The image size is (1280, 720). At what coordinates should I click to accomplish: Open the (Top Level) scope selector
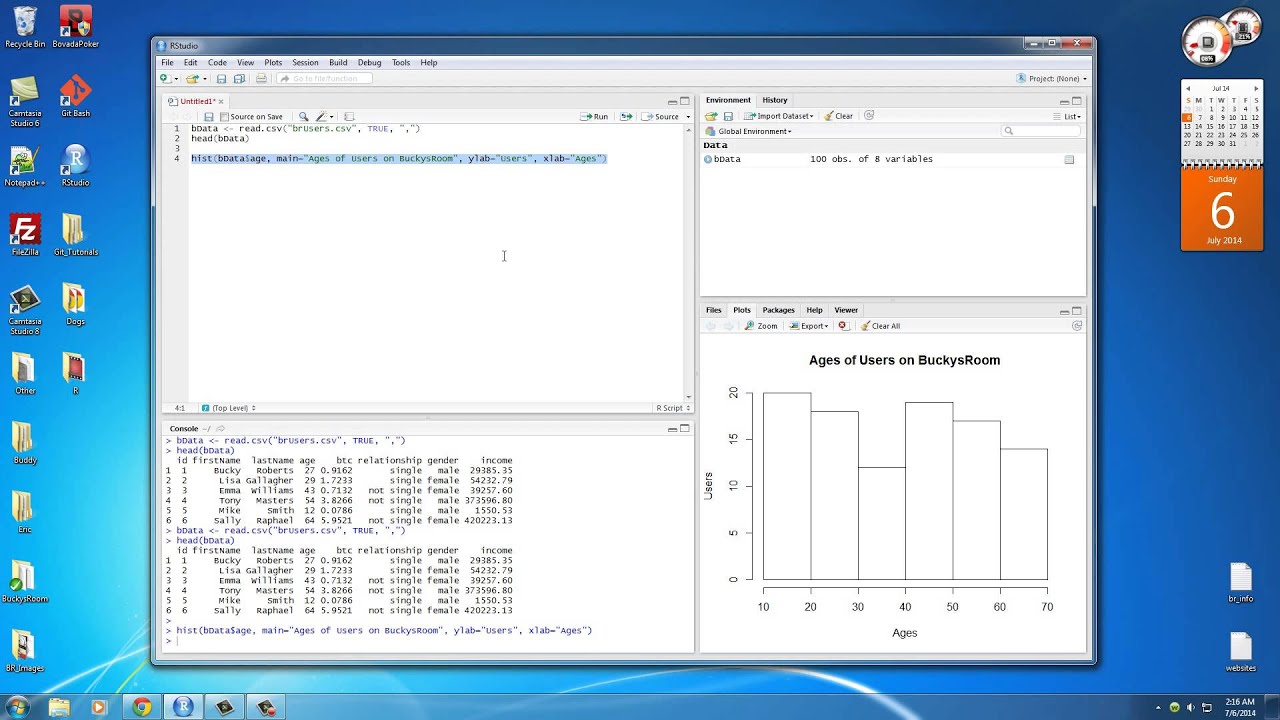coord(229,408)
